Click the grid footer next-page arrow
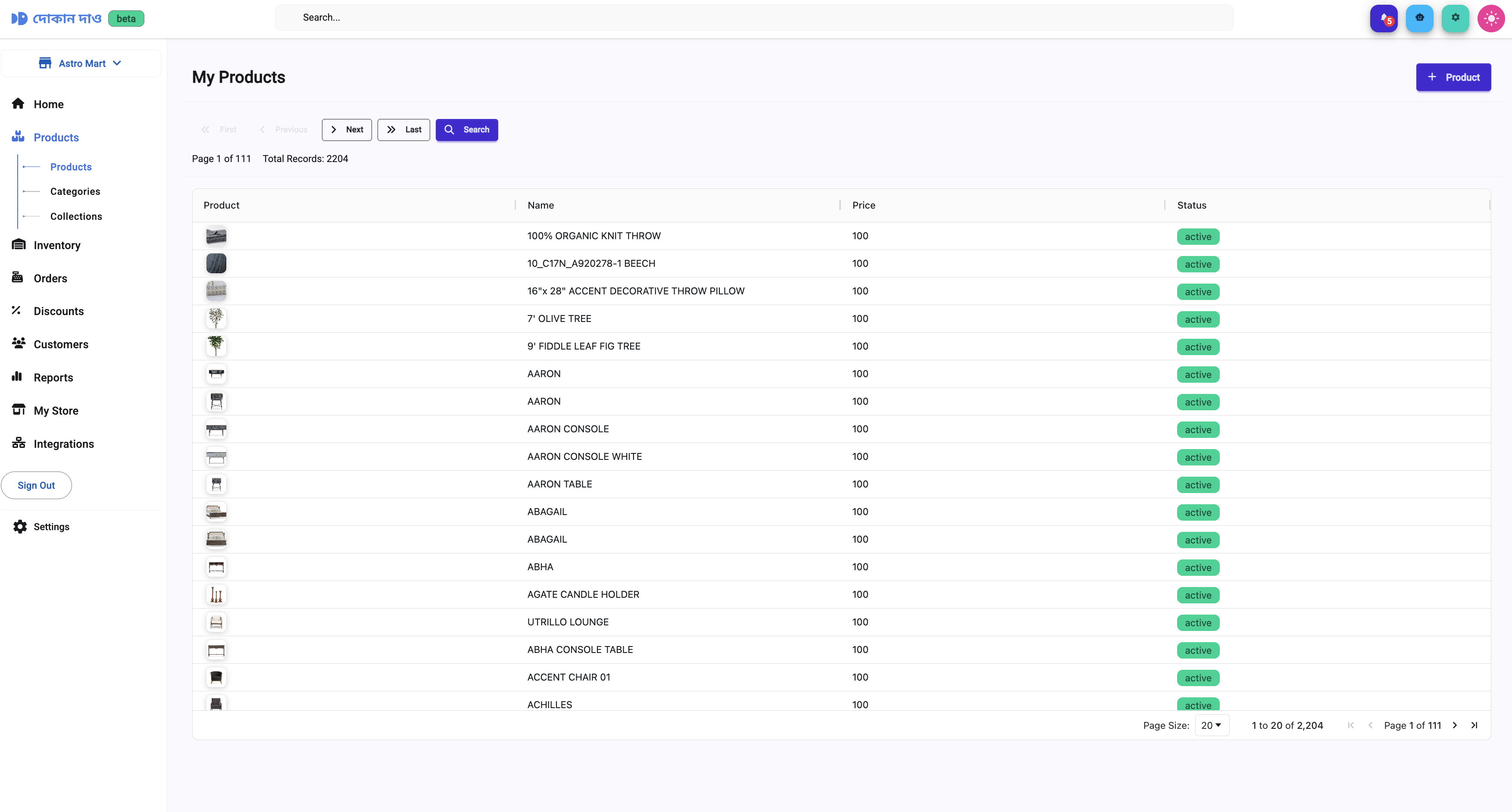Image resolution: width=1512 pixels, height=812 pixels. click(1455, 725)
